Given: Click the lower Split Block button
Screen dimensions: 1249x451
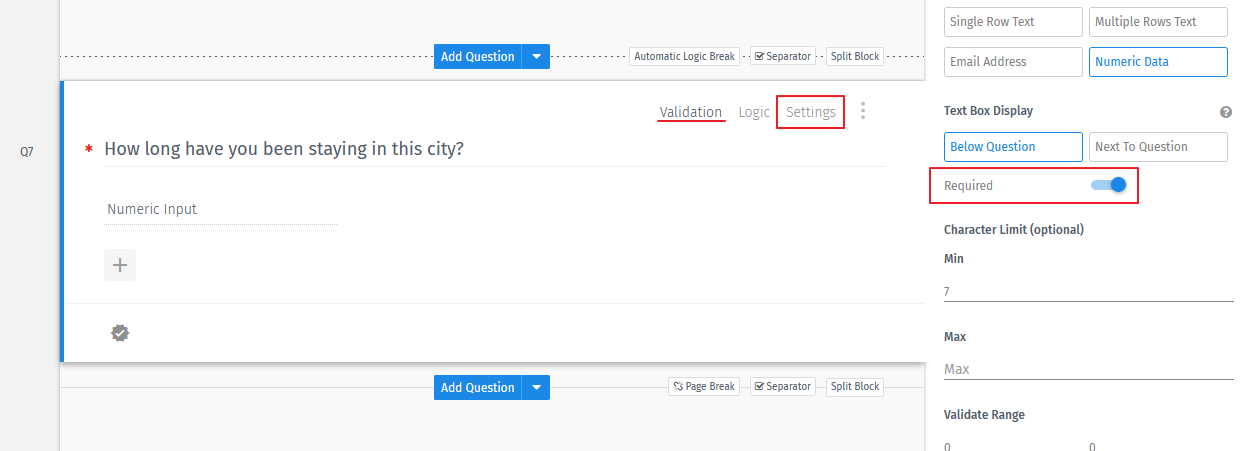Looking at the screenshot, I should 855,386.
